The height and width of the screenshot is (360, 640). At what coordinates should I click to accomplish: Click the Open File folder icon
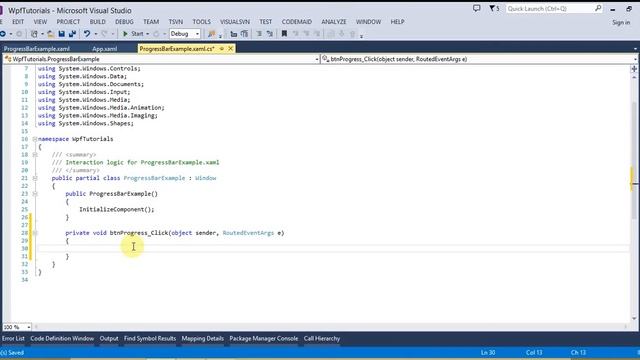[50, 34]
